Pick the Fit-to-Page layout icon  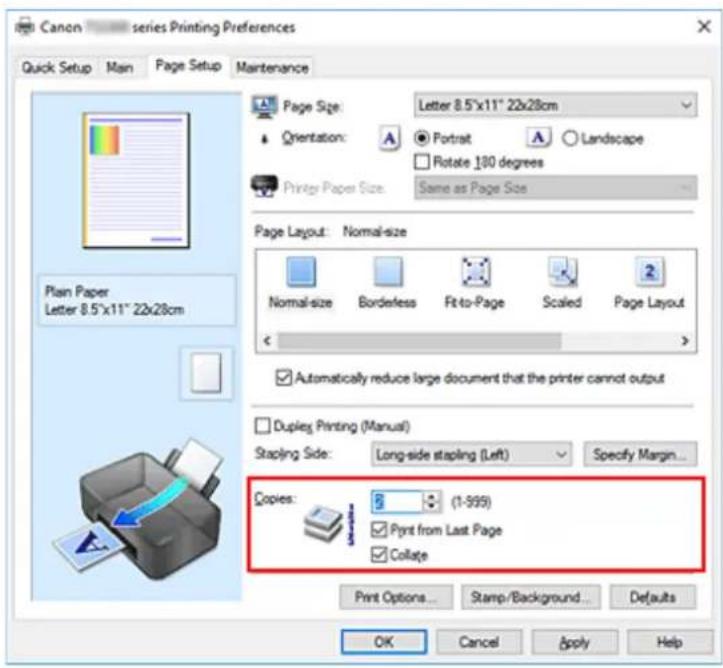point(475,272)
